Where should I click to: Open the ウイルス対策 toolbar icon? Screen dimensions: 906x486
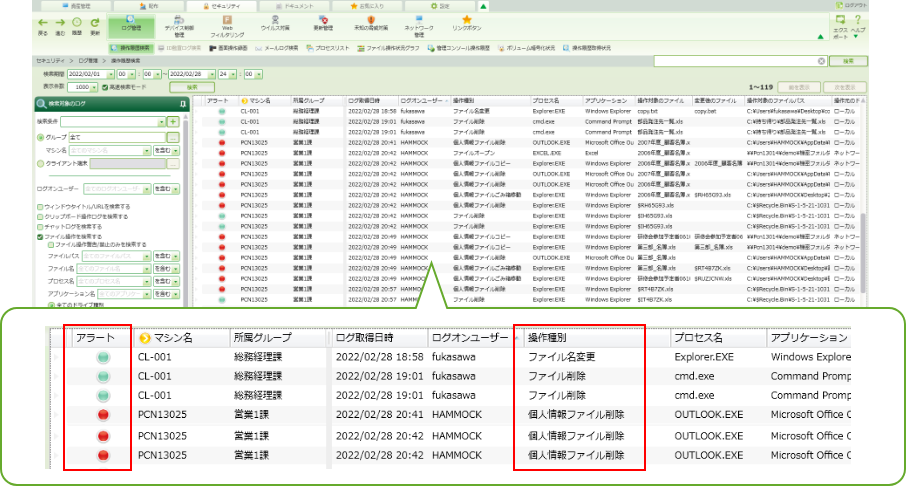[275, 24]
